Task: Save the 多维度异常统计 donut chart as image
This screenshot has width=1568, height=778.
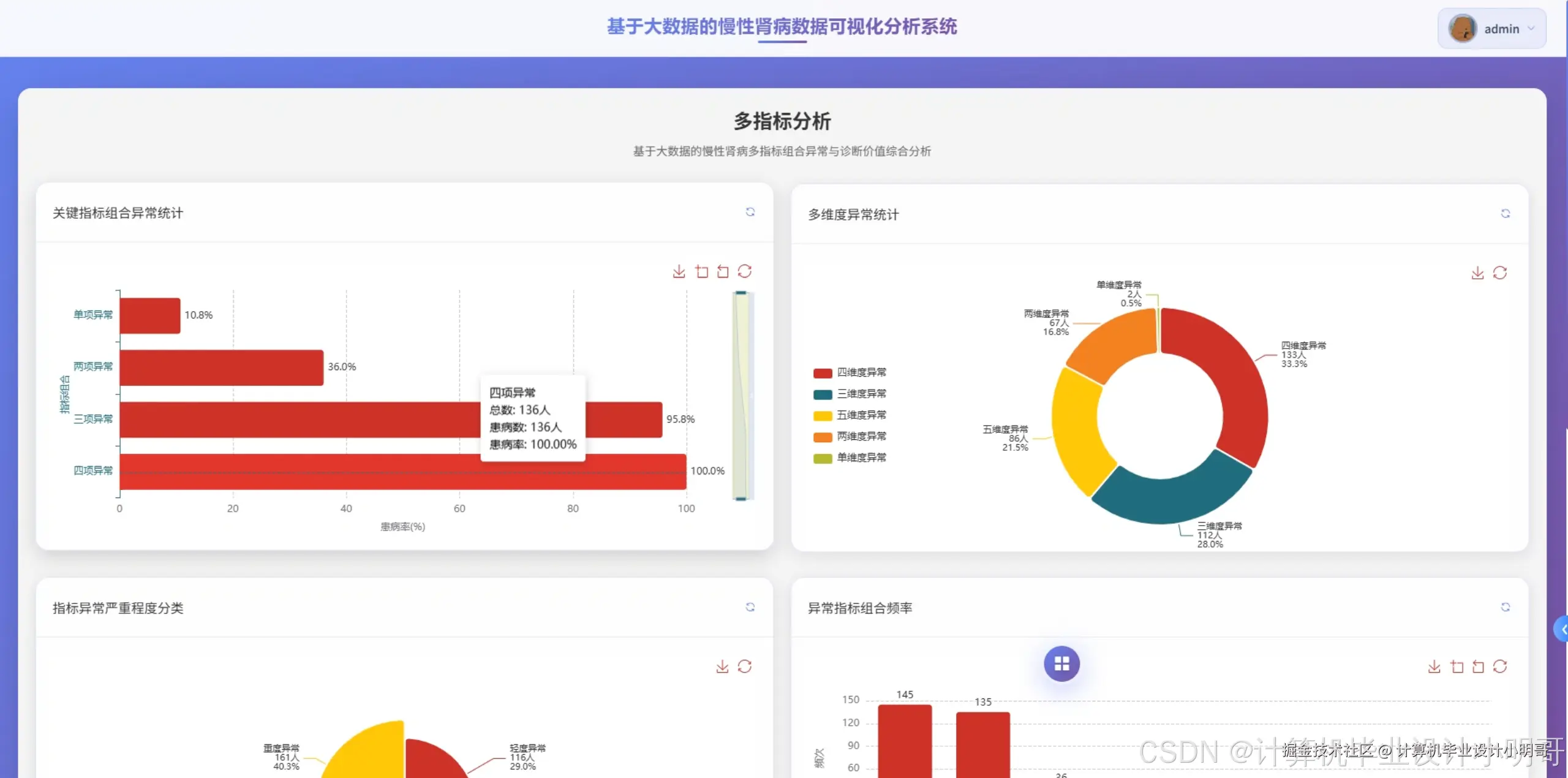Action: (1477, 273)
